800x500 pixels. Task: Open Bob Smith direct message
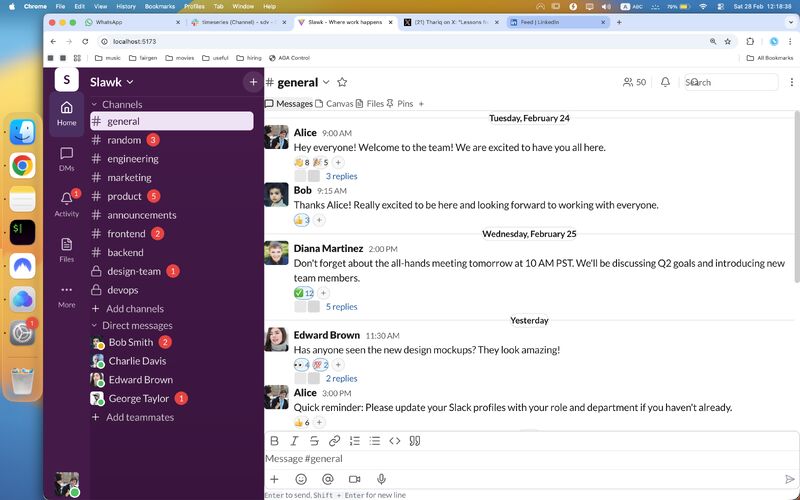[172, 342]
